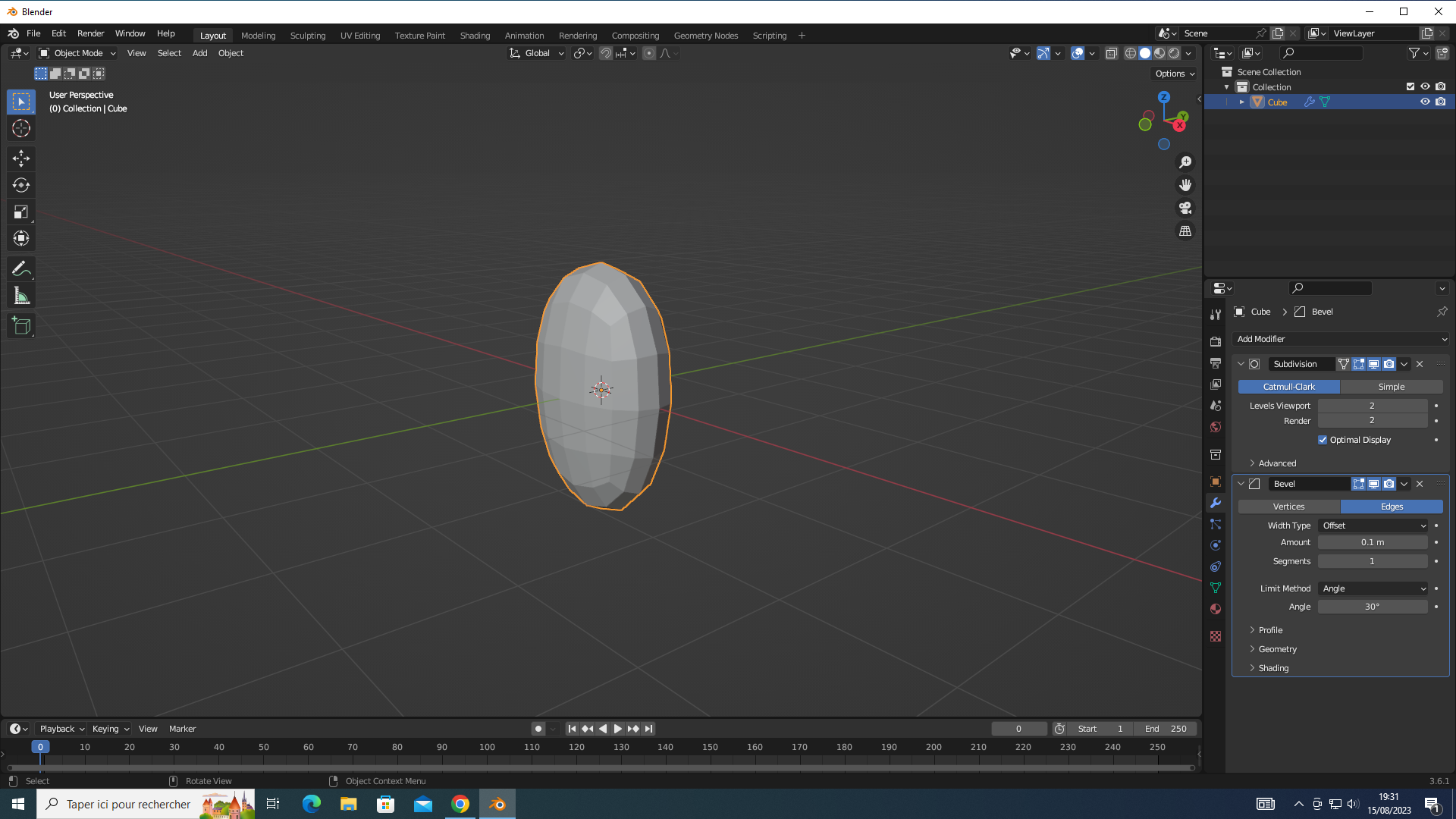Switch to the Shading workspace tab

pyautogui.click(x=475, y=36)
